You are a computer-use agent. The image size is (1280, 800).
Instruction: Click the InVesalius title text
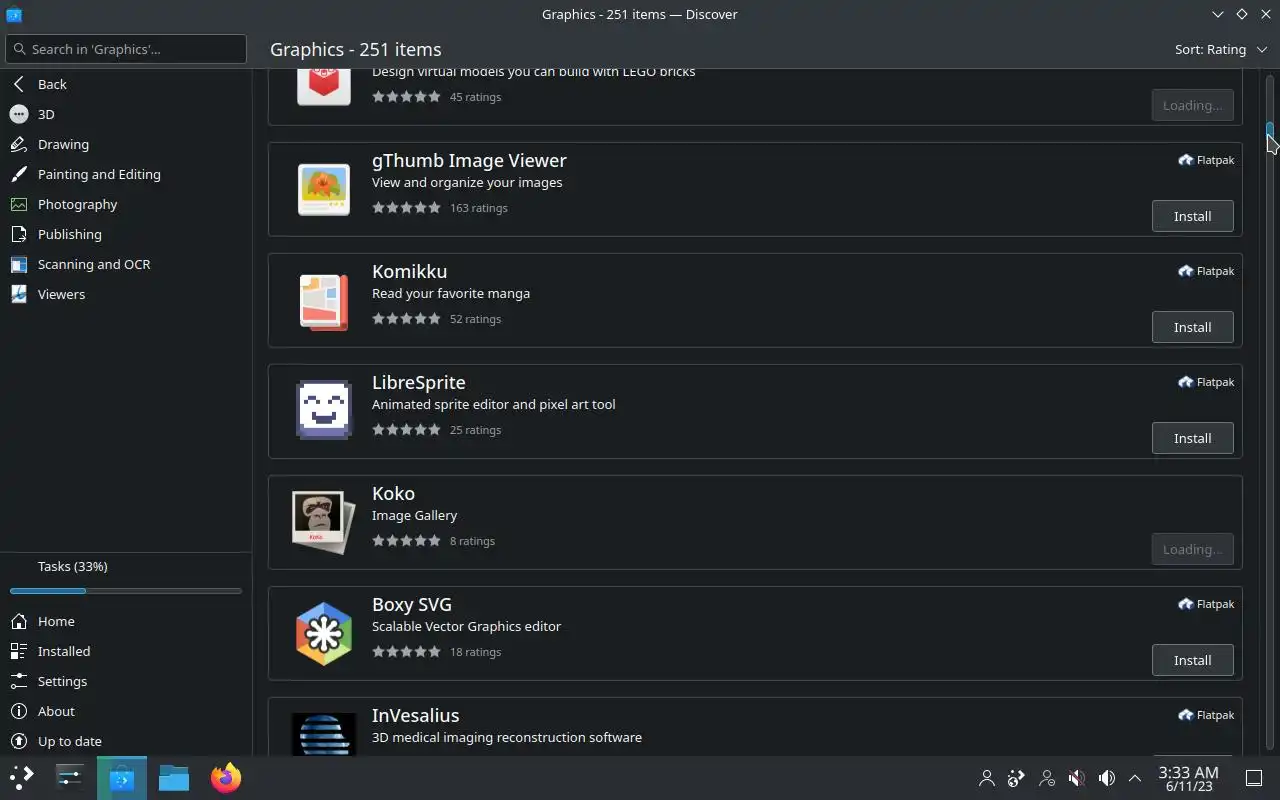tap(415, 715)
